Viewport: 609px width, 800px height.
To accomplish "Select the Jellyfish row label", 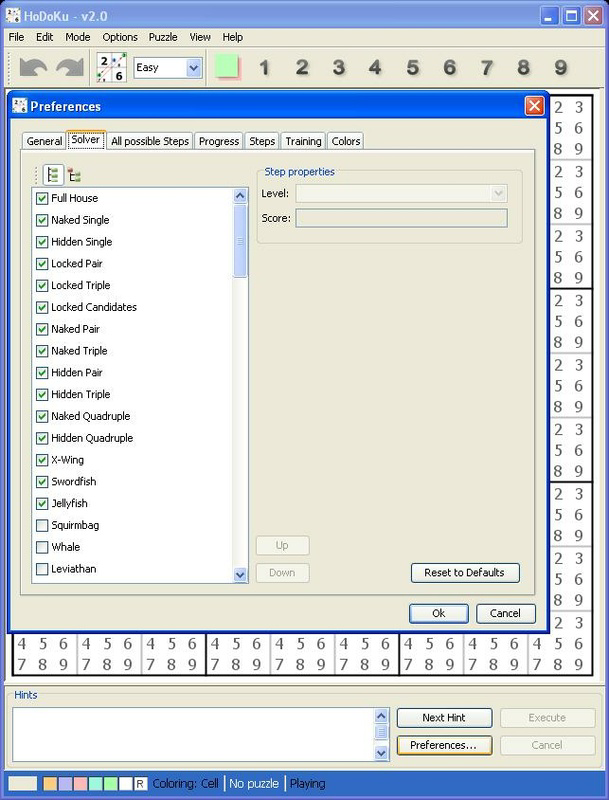I will [x=69, y=504].
